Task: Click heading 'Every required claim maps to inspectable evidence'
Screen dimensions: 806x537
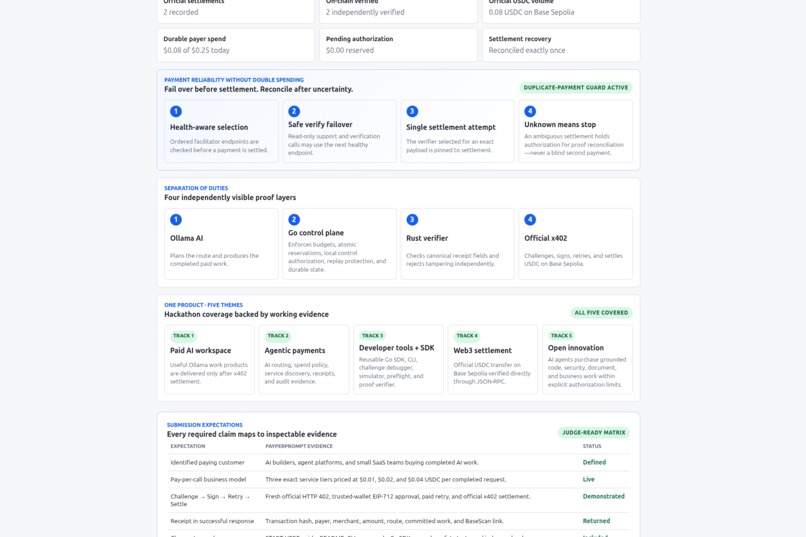Action: (252, 434)
